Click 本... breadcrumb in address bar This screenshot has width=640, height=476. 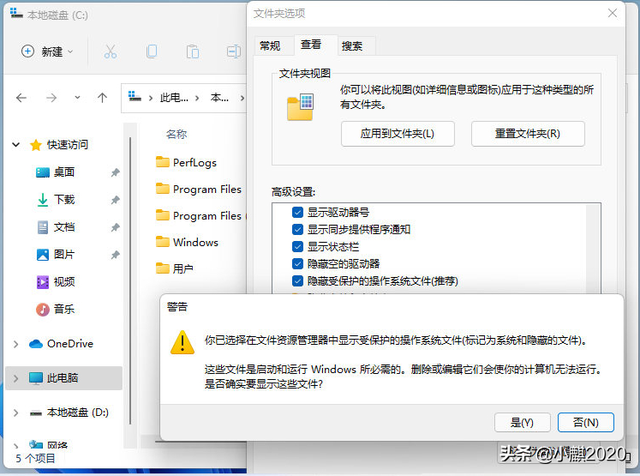point(220,98)
